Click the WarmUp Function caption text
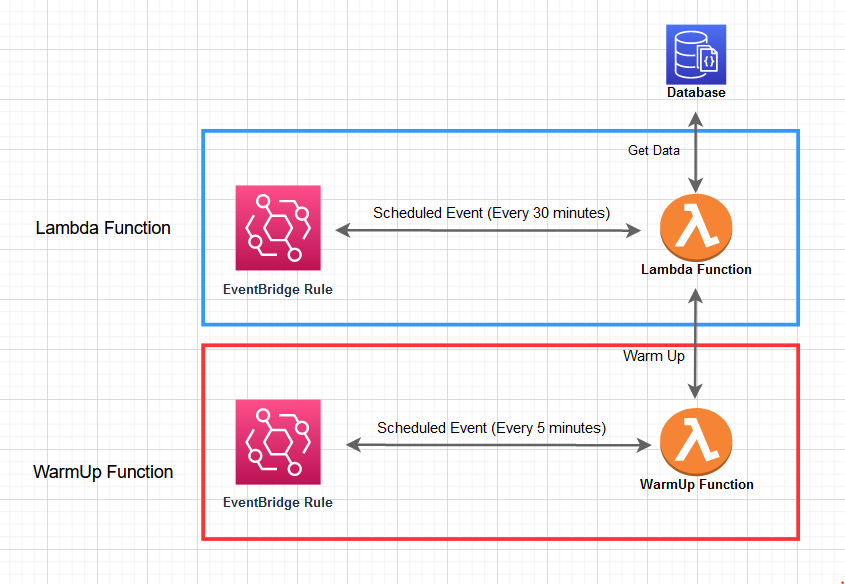This screenshot has height=584, width=845. click(696, 484)
